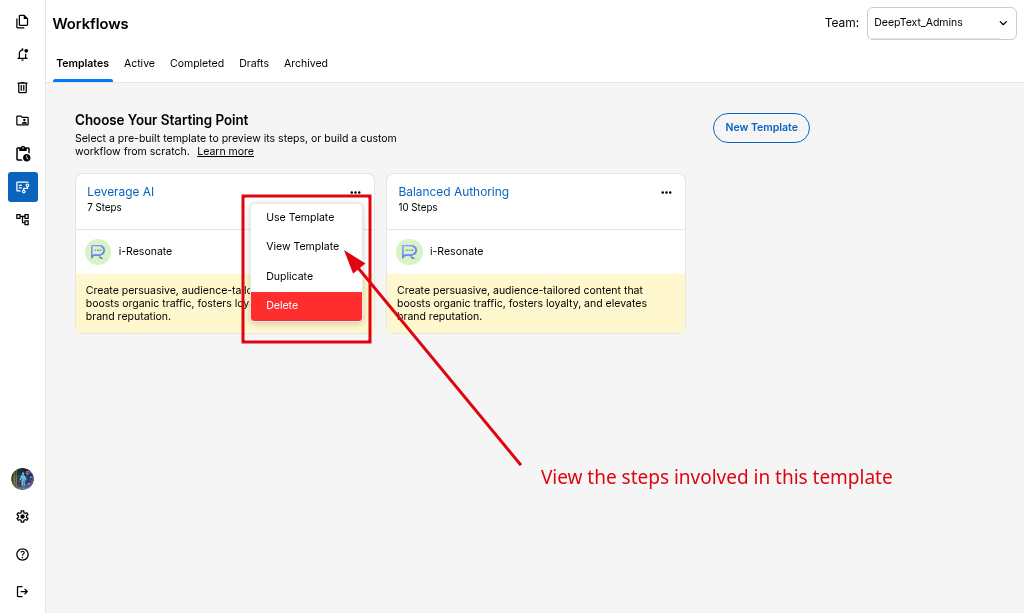Open settings gear in sidebar

22,516
